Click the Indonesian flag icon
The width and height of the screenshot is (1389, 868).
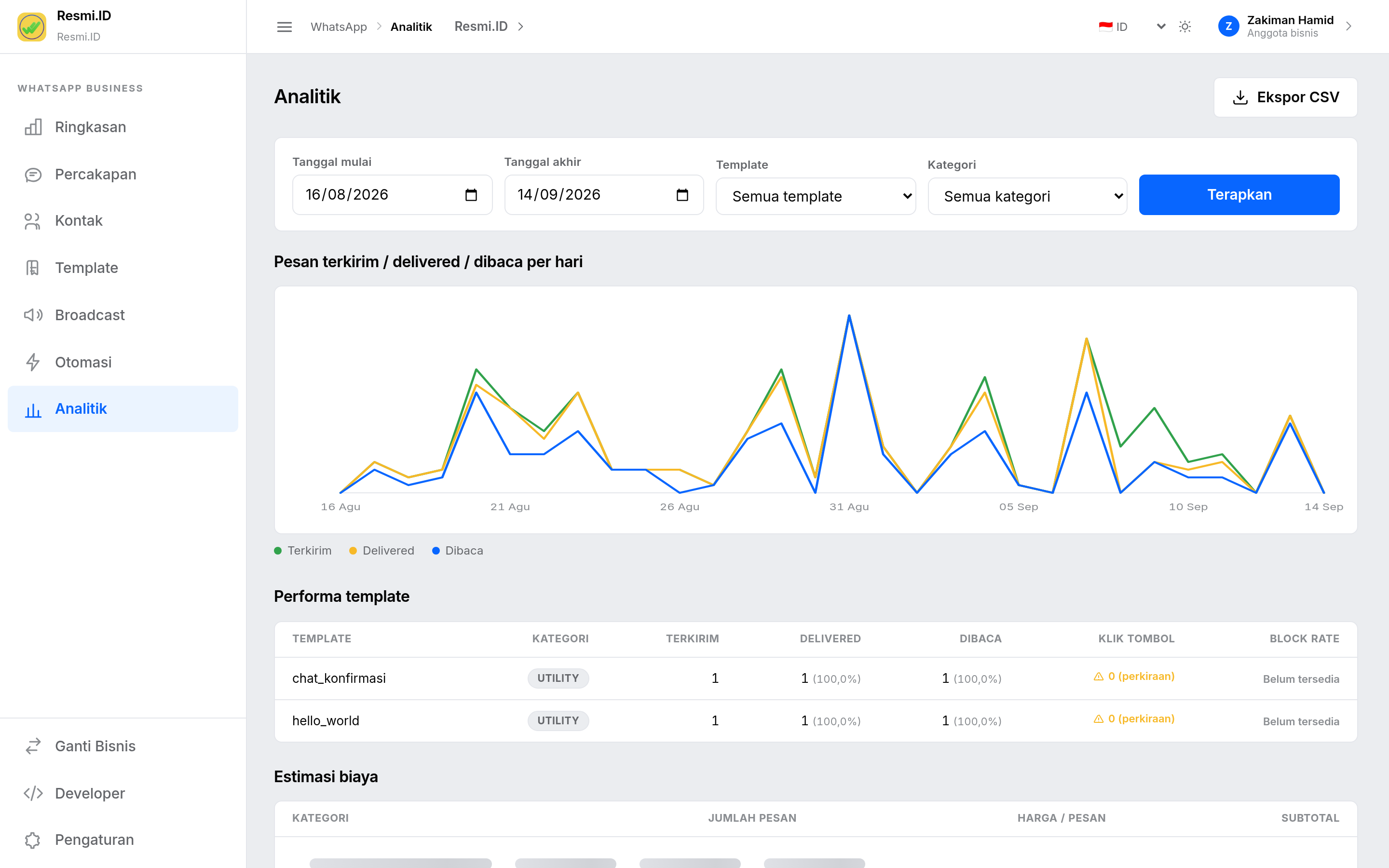click(x=1105, y=27)
